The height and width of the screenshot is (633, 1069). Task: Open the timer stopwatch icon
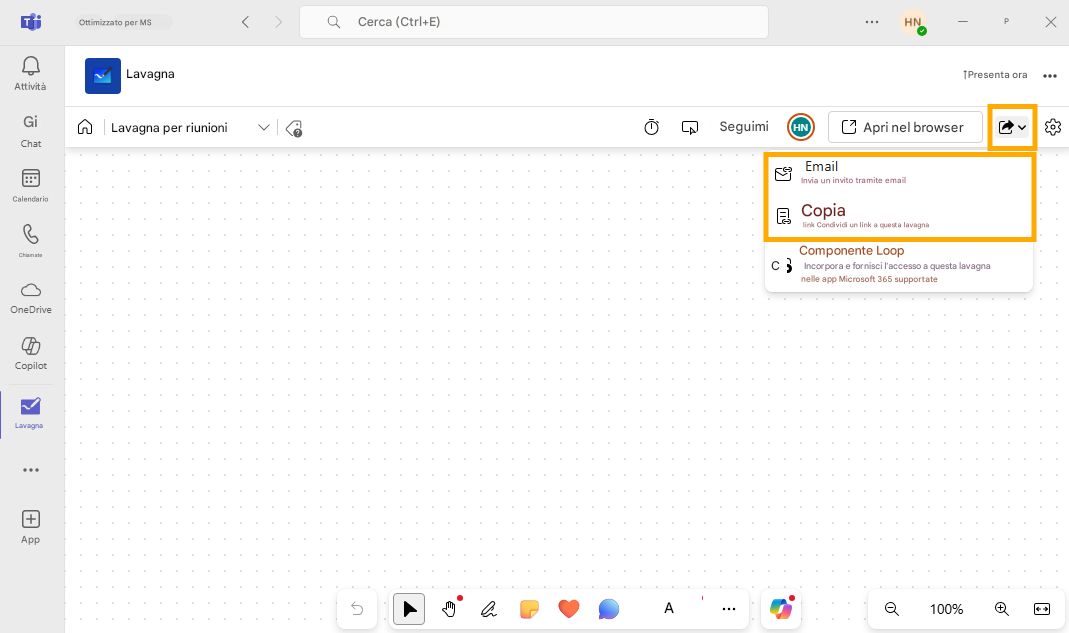tap(652, 127)
